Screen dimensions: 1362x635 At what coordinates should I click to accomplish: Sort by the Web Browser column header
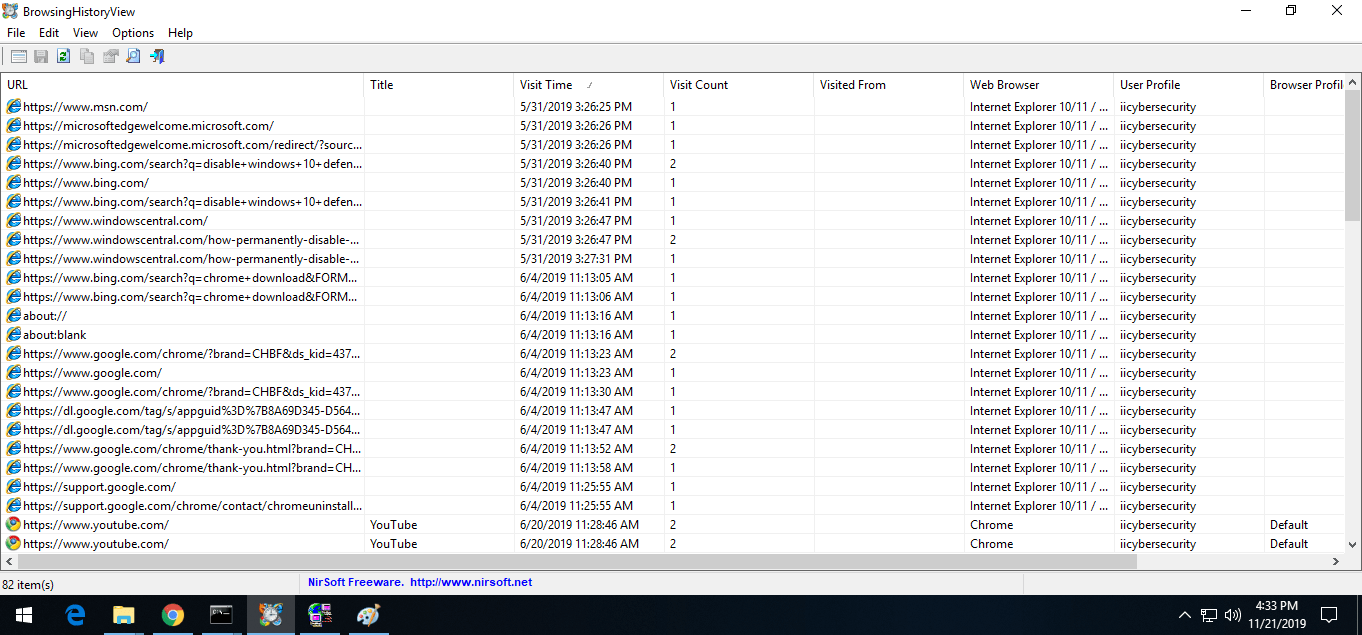[x=1039, y=85]
